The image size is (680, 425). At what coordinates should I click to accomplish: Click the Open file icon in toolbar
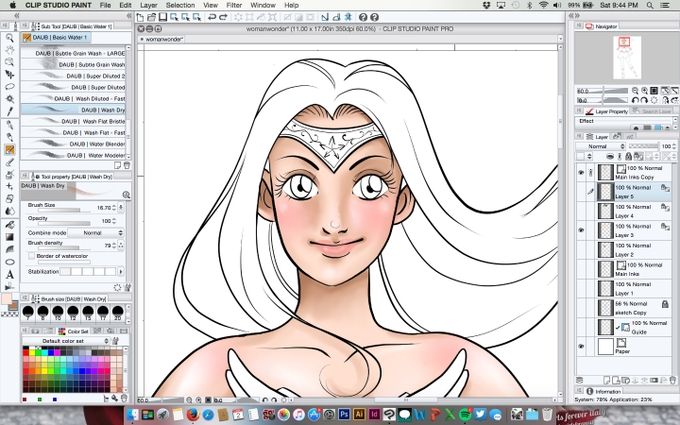(151, 17)
